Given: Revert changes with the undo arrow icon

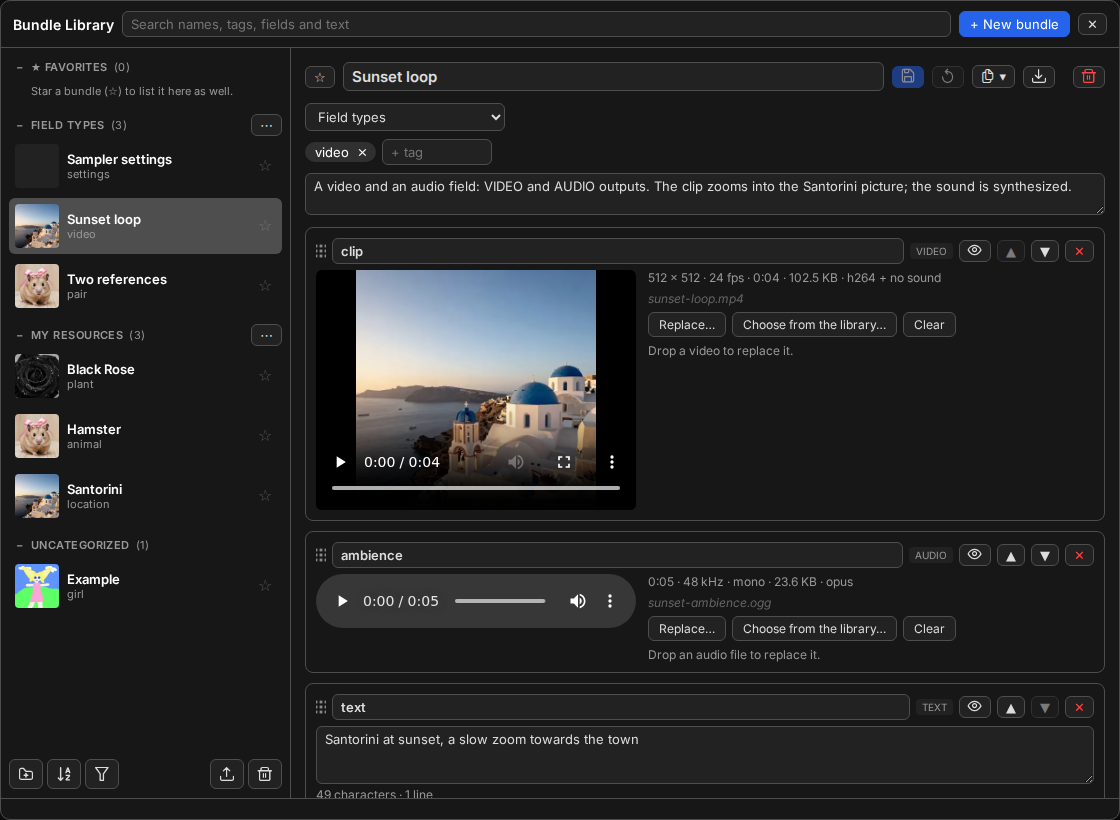Looking at the screenshot, I should coord(947,76).
